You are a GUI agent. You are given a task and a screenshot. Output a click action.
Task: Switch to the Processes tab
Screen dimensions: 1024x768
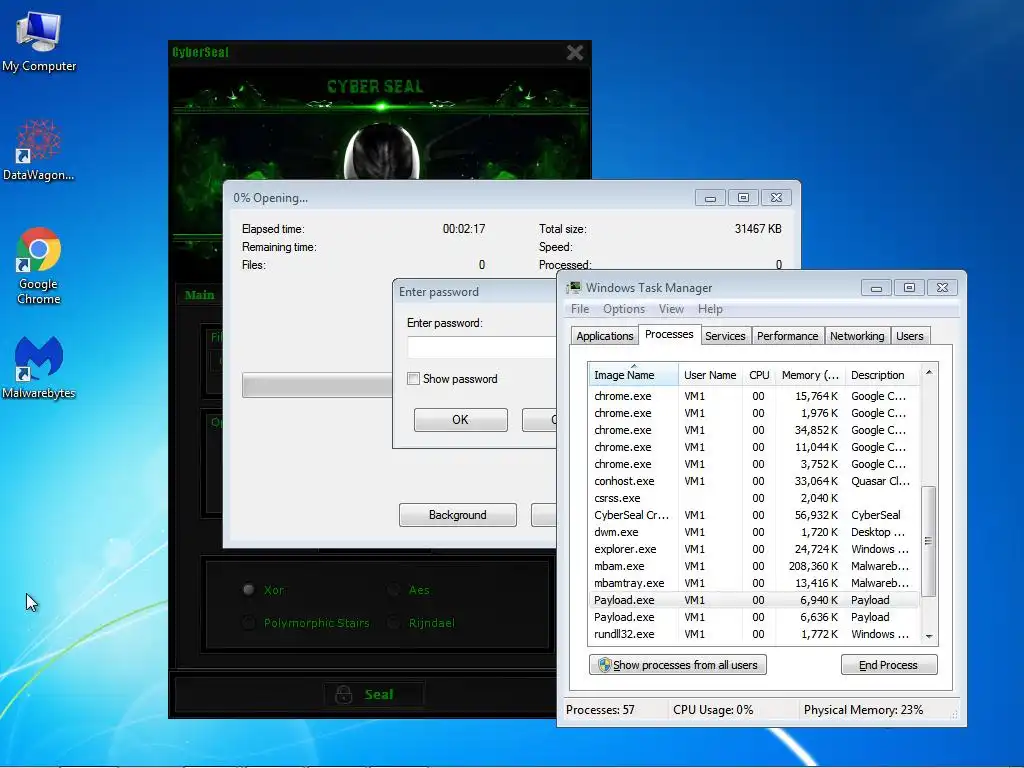[x=669, y=334]
